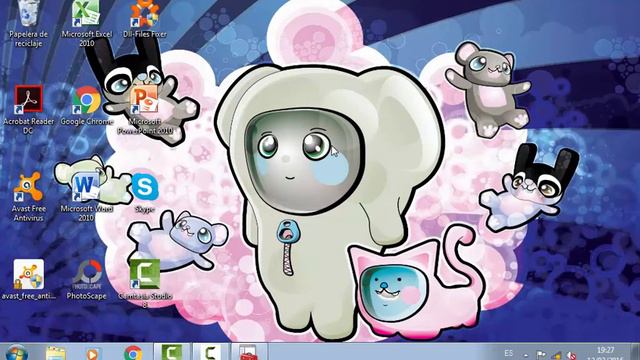Open Windows Explorer from taskbar
The width and height of the screenshot is (640, 360).
coord(56,353)
